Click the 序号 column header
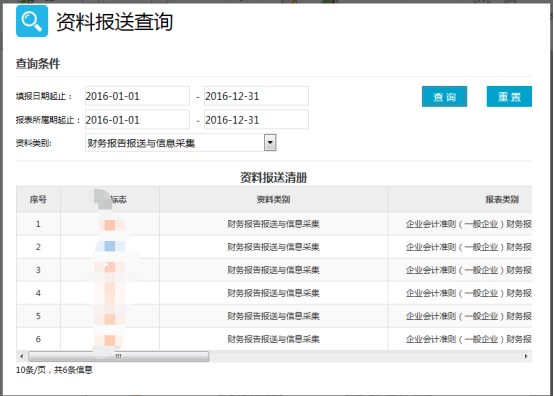Viewport: 554px width, 396px height. coord(38,200)
